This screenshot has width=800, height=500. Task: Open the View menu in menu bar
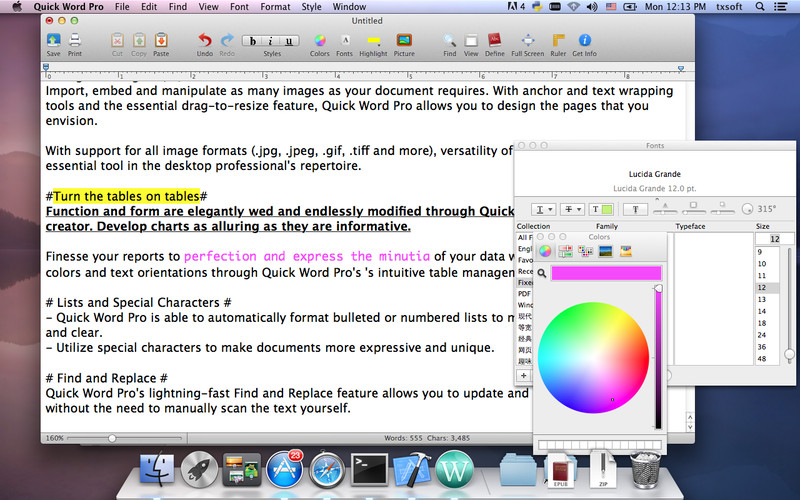pyautogui.click(x=208, y=7)
